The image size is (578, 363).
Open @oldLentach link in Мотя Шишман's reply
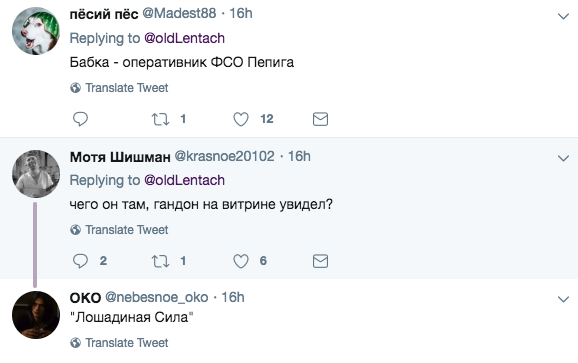pos(184,180)
